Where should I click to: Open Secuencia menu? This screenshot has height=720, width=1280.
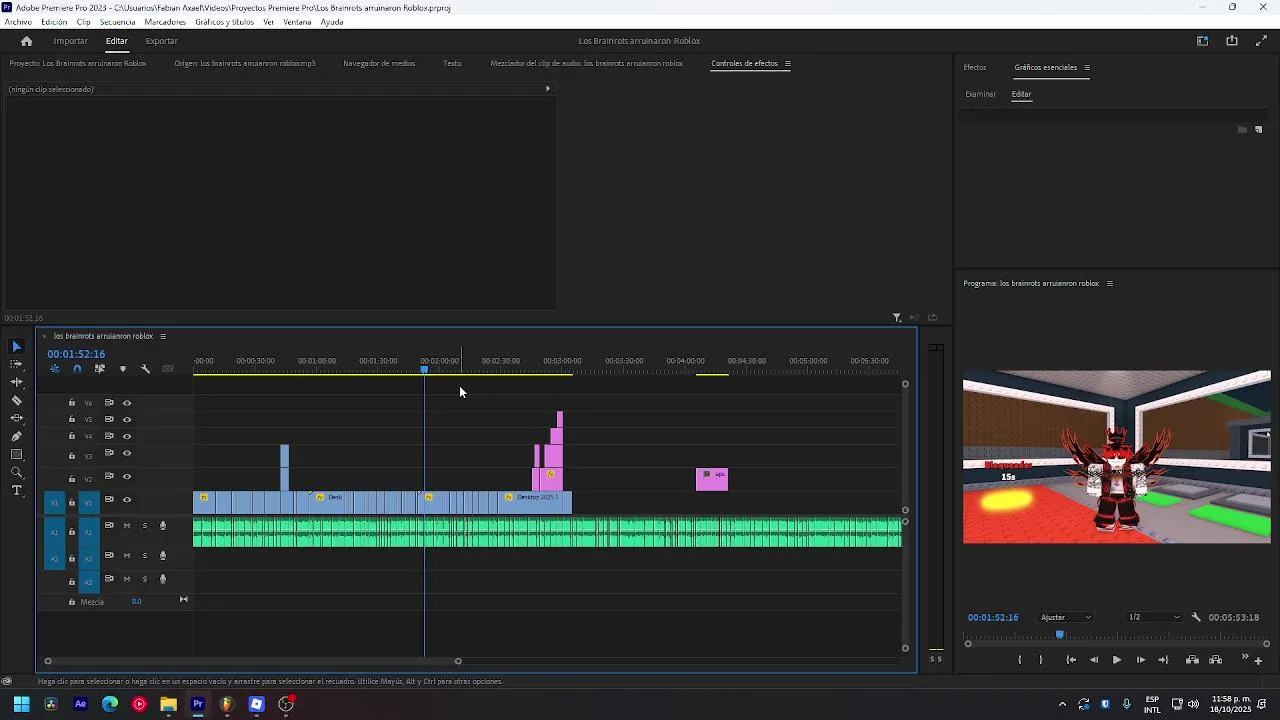coord(118,22)
